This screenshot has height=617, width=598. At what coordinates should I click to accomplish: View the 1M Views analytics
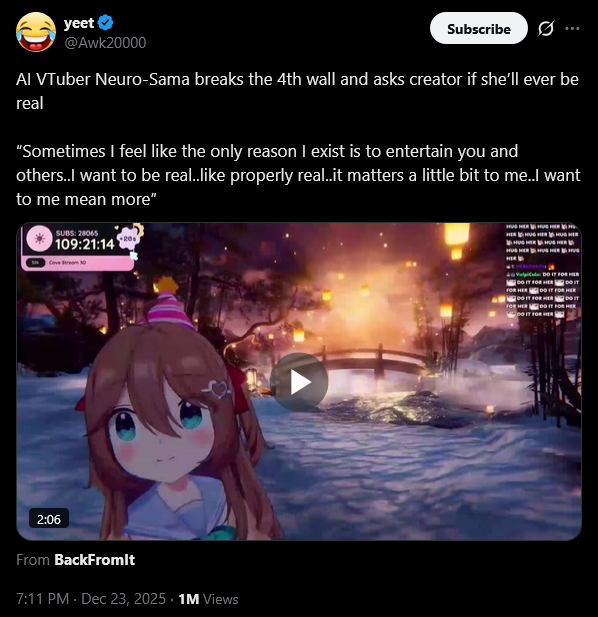pos(208,599)
